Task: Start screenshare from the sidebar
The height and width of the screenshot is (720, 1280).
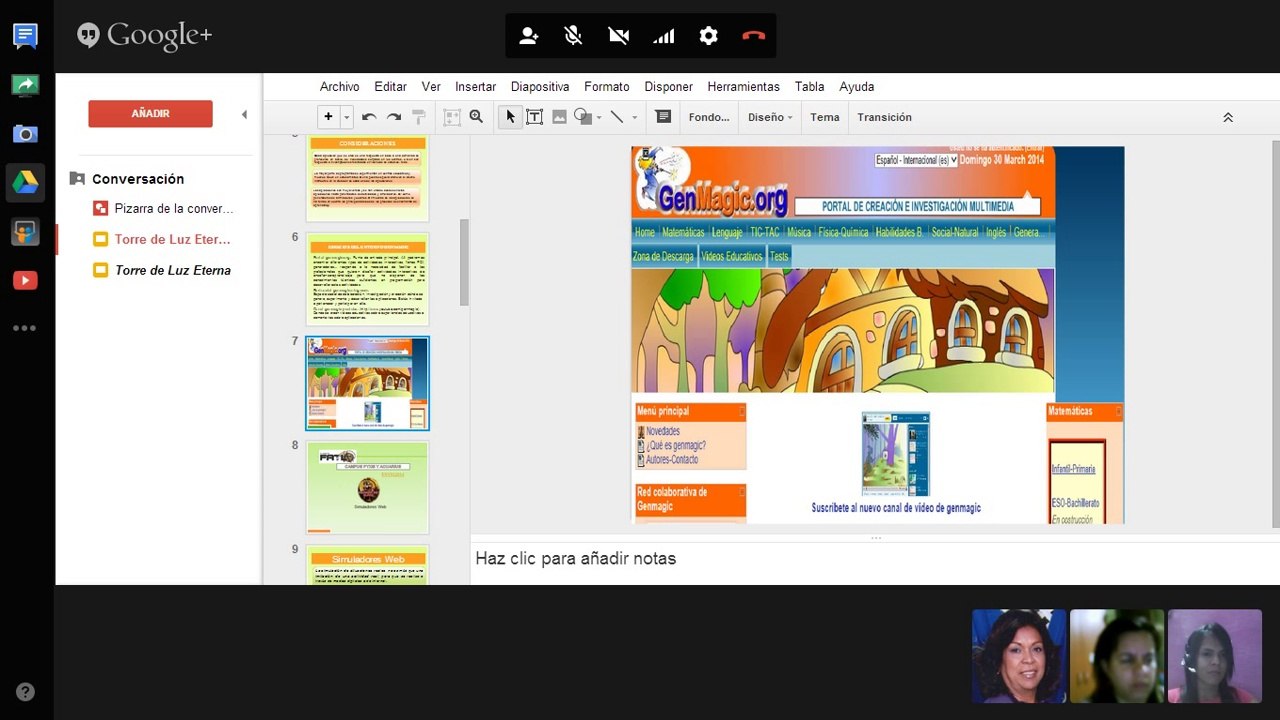Action: (x=25, y=86)
